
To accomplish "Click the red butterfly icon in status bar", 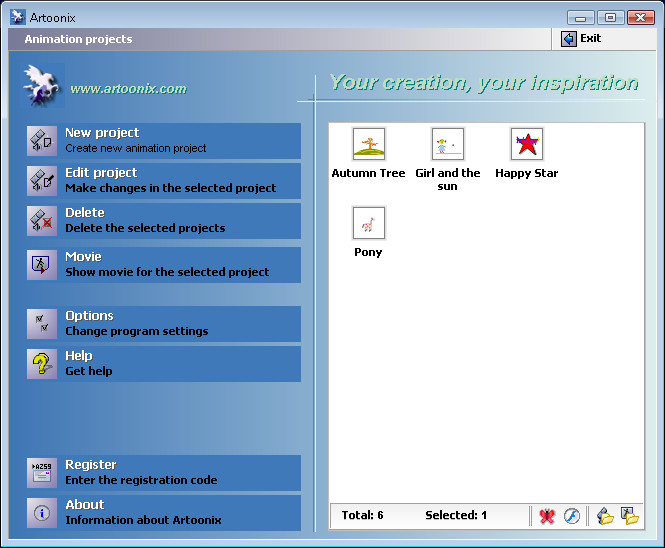I will pyautogui.click(x=547, y=516).
